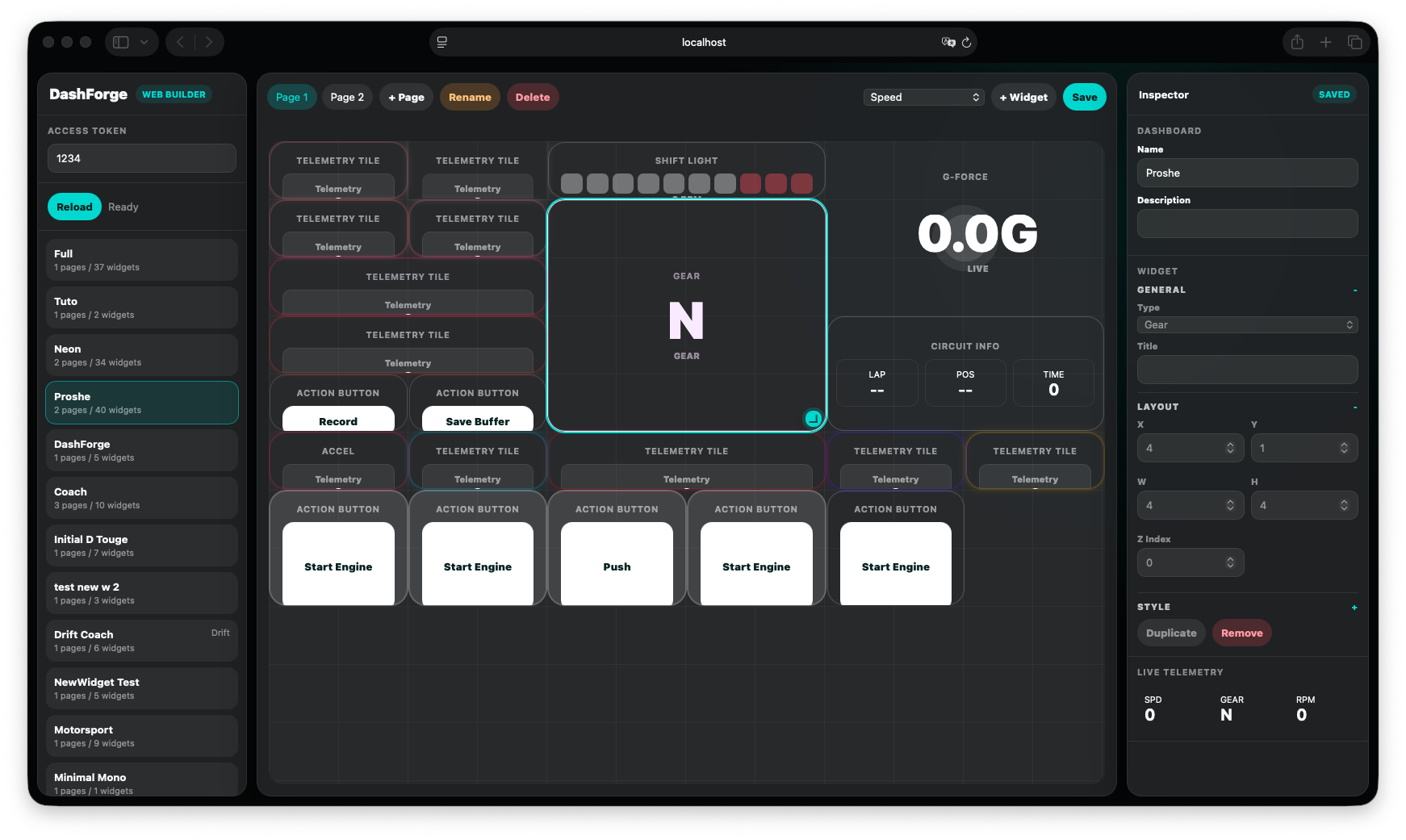Image resolution: width=1406 pixels, height=840 pixels.
Task: Click the H height stepper
Action: coord(1344,505)
